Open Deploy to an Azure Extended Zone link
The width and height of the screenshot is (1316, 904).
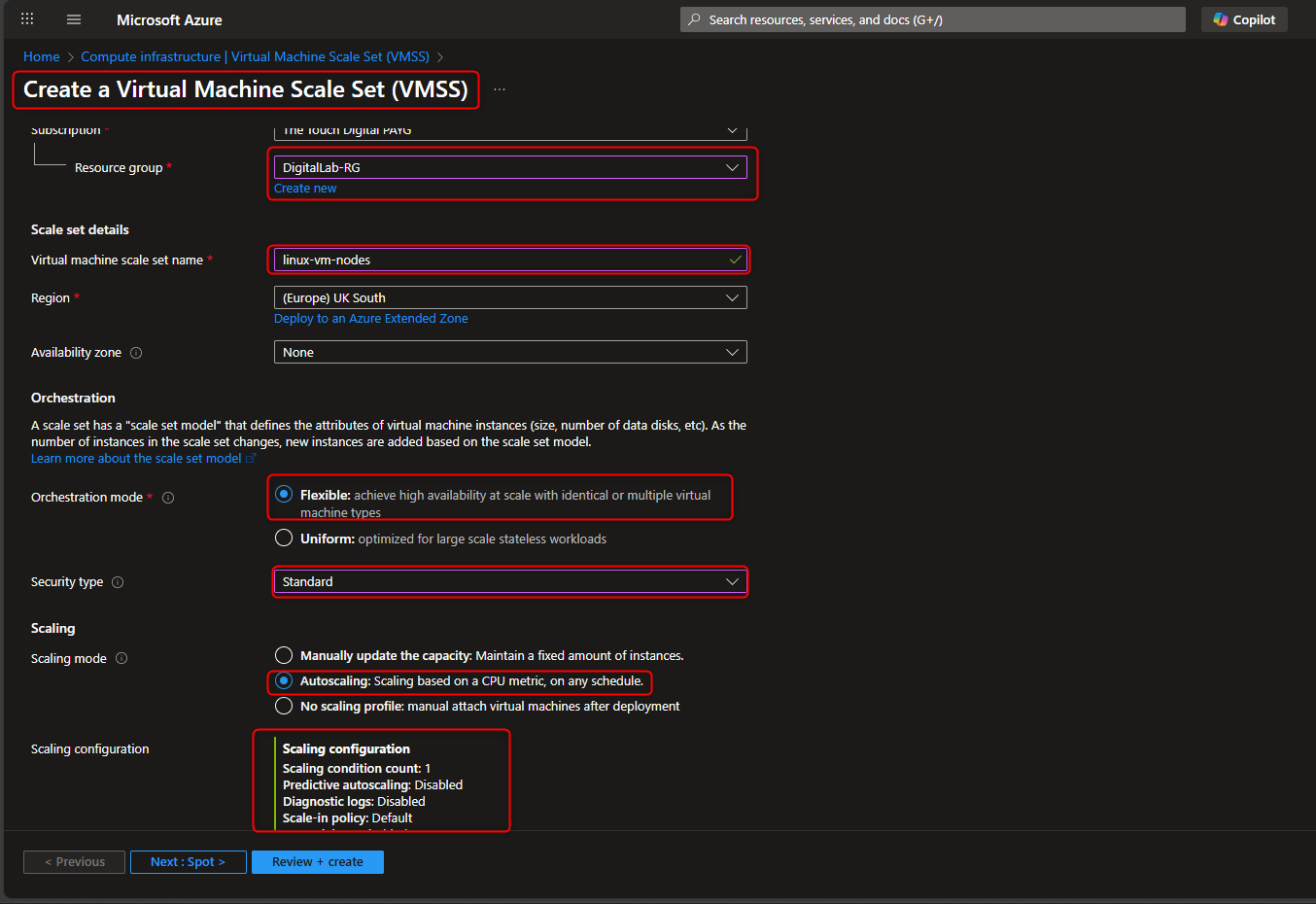pos(370,318)
